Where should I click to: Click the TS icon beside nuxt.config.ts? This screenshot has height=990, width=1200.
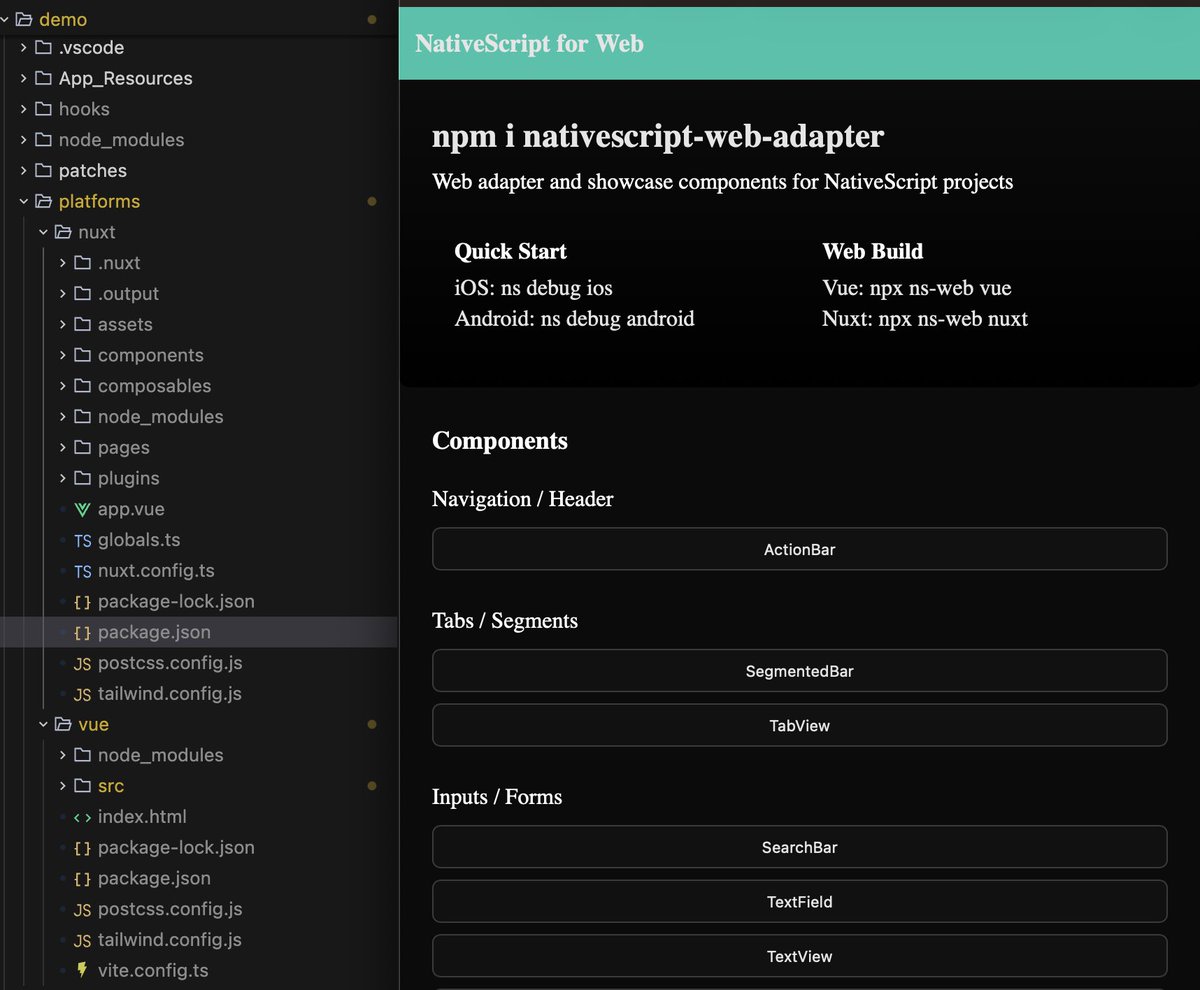tap(82, 571)
